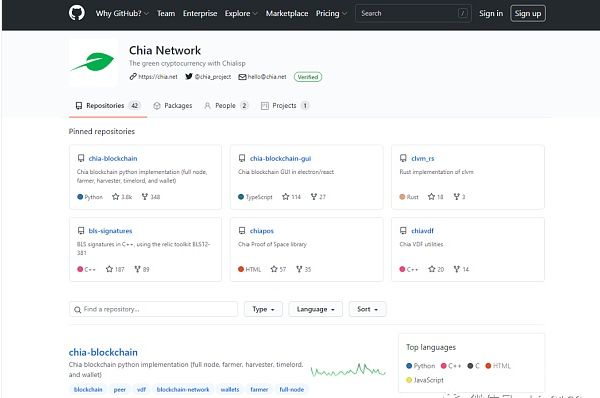Image resolution: width=600 pixels, height=398 pixels.
Task: Click the star icon on clvm_rs card
Action: 431,197
